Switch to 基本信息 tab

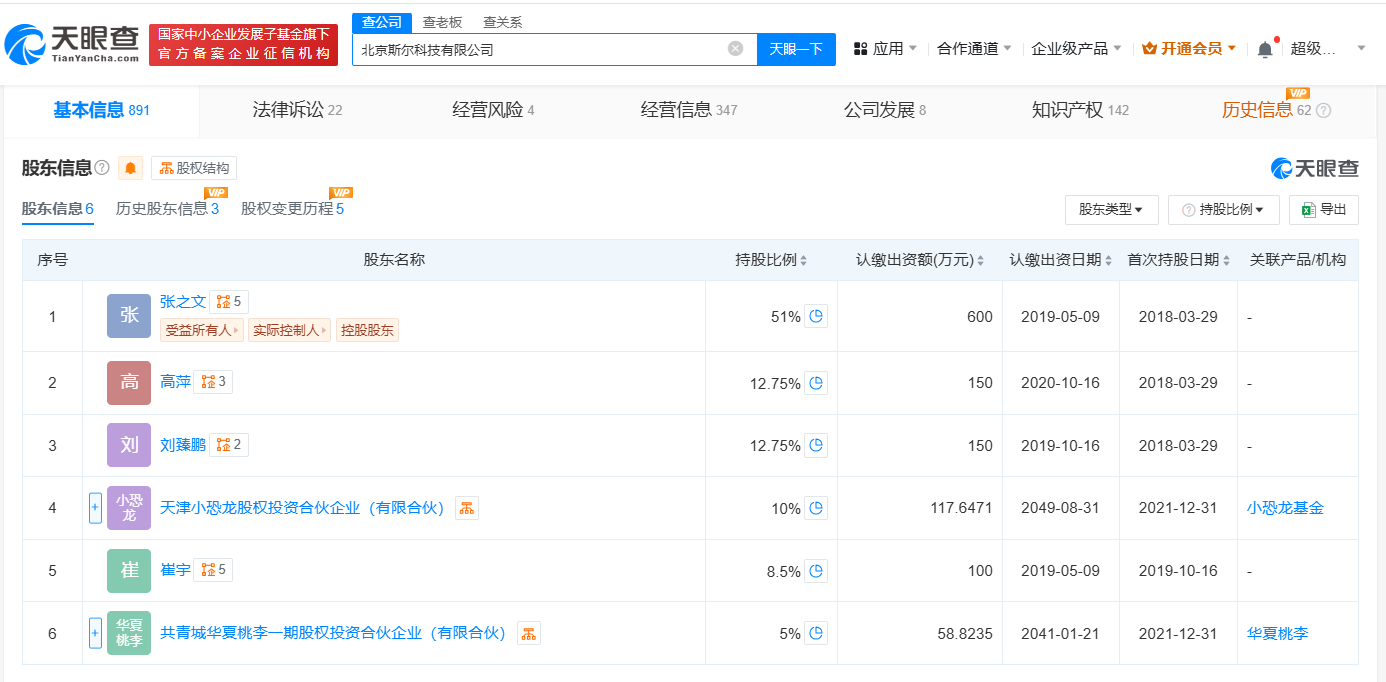101,110
